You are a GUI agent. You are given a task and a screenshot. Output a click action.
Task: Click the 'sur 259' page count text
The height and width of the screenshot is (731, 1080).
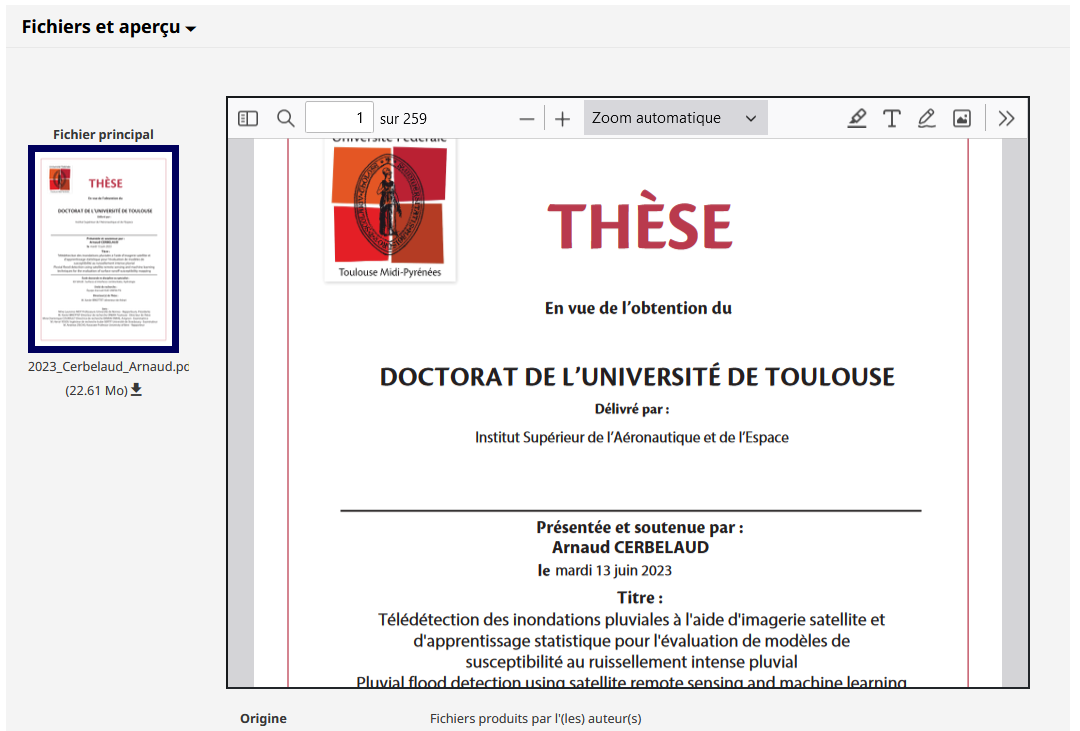click(x=404, y=119)
